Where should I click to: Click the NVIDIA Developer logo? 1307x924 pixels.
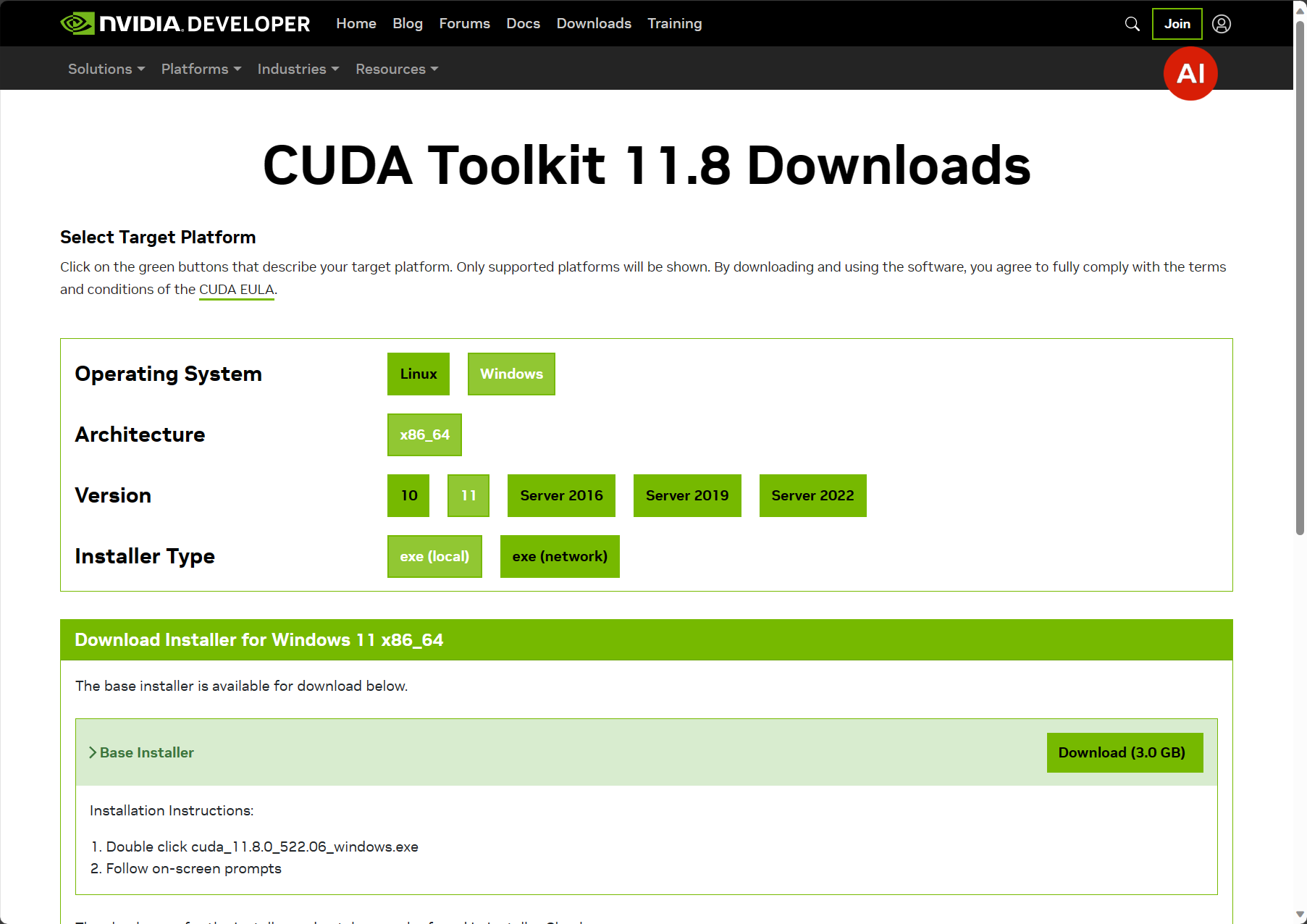[185, 24]
